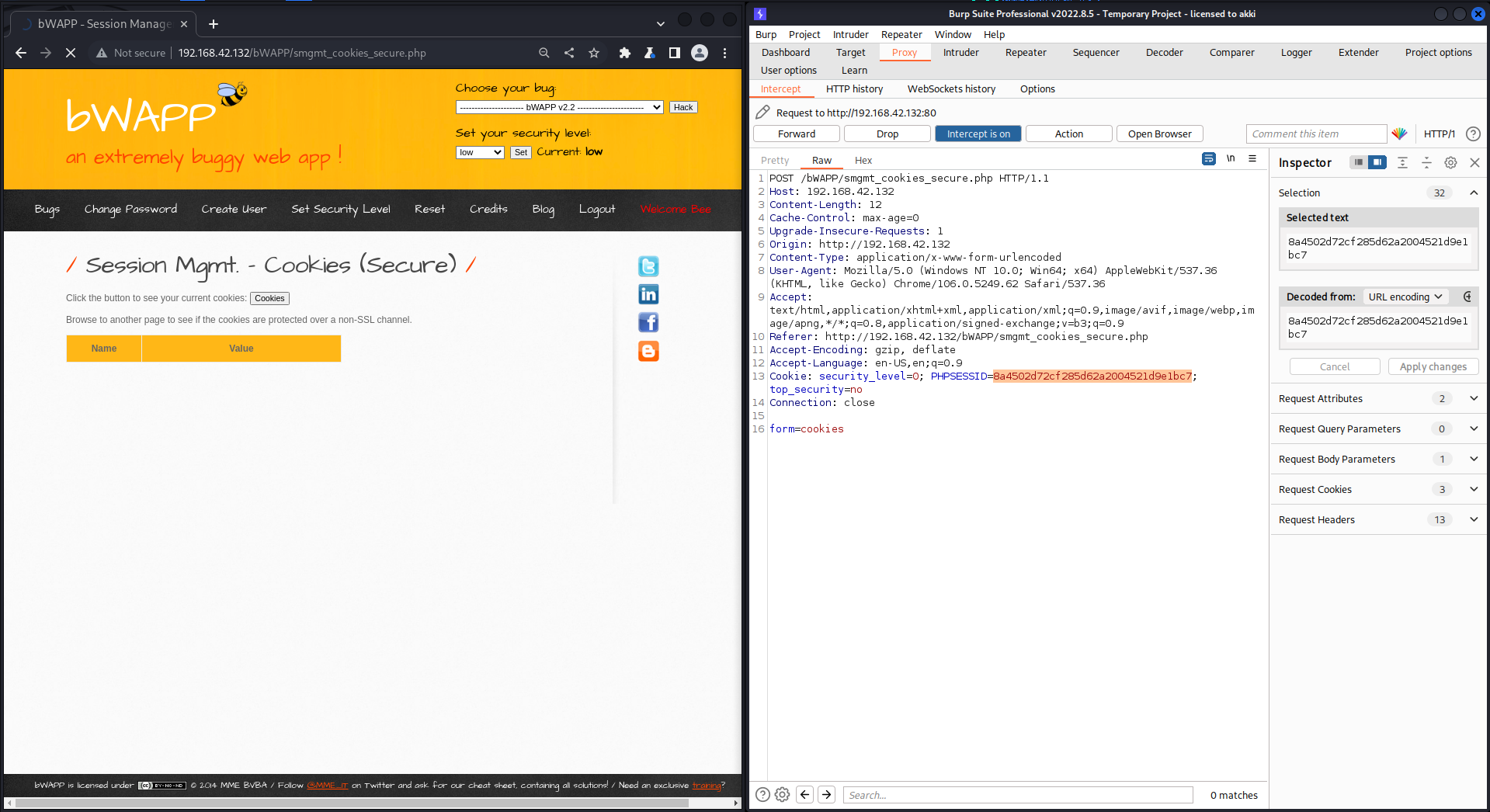Click the Forward button

[796, 134]
